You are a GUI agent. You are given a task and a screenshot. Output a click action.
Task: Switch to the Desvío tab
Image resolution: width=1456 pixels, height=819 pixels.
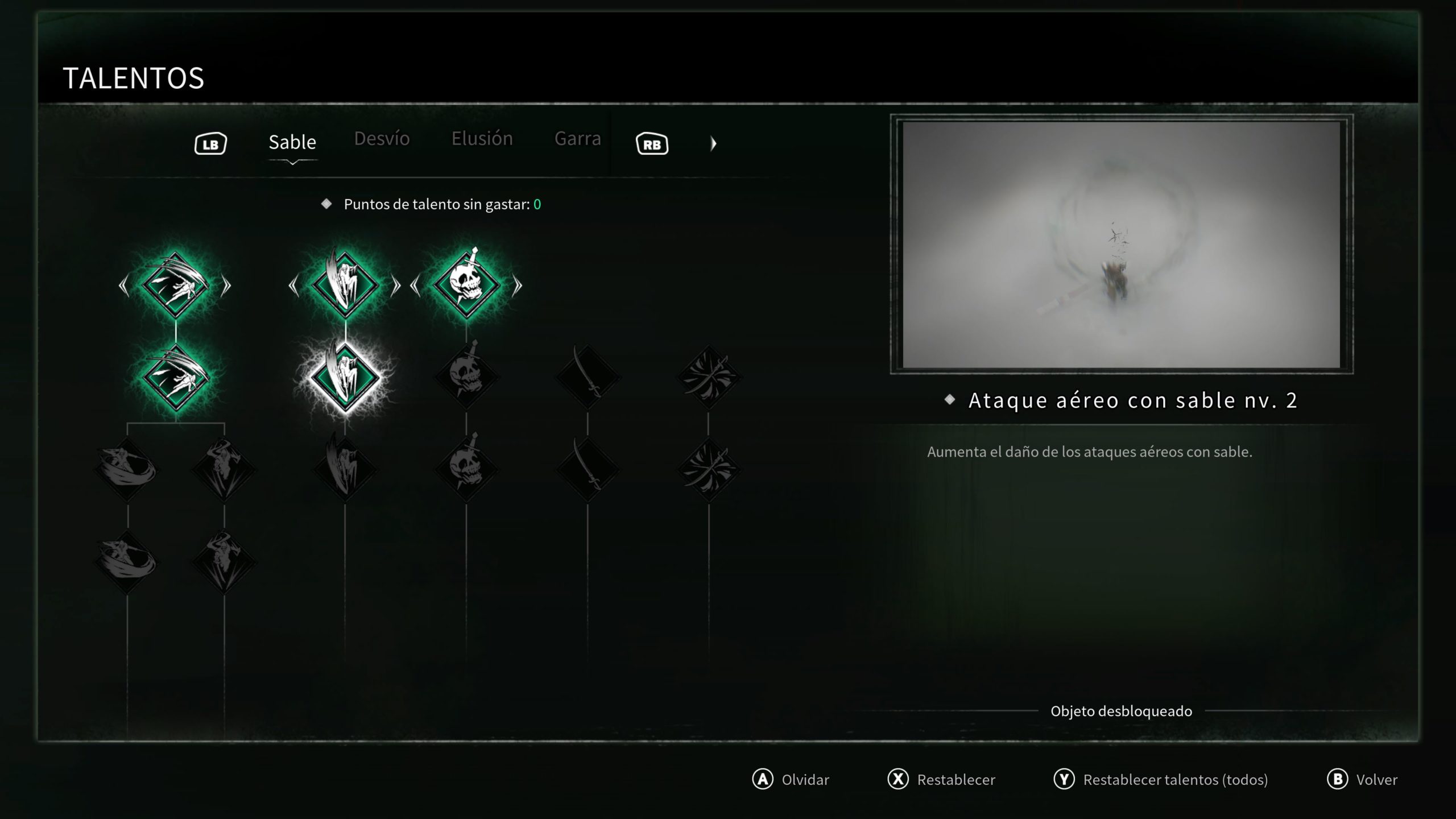pos(382,139)
